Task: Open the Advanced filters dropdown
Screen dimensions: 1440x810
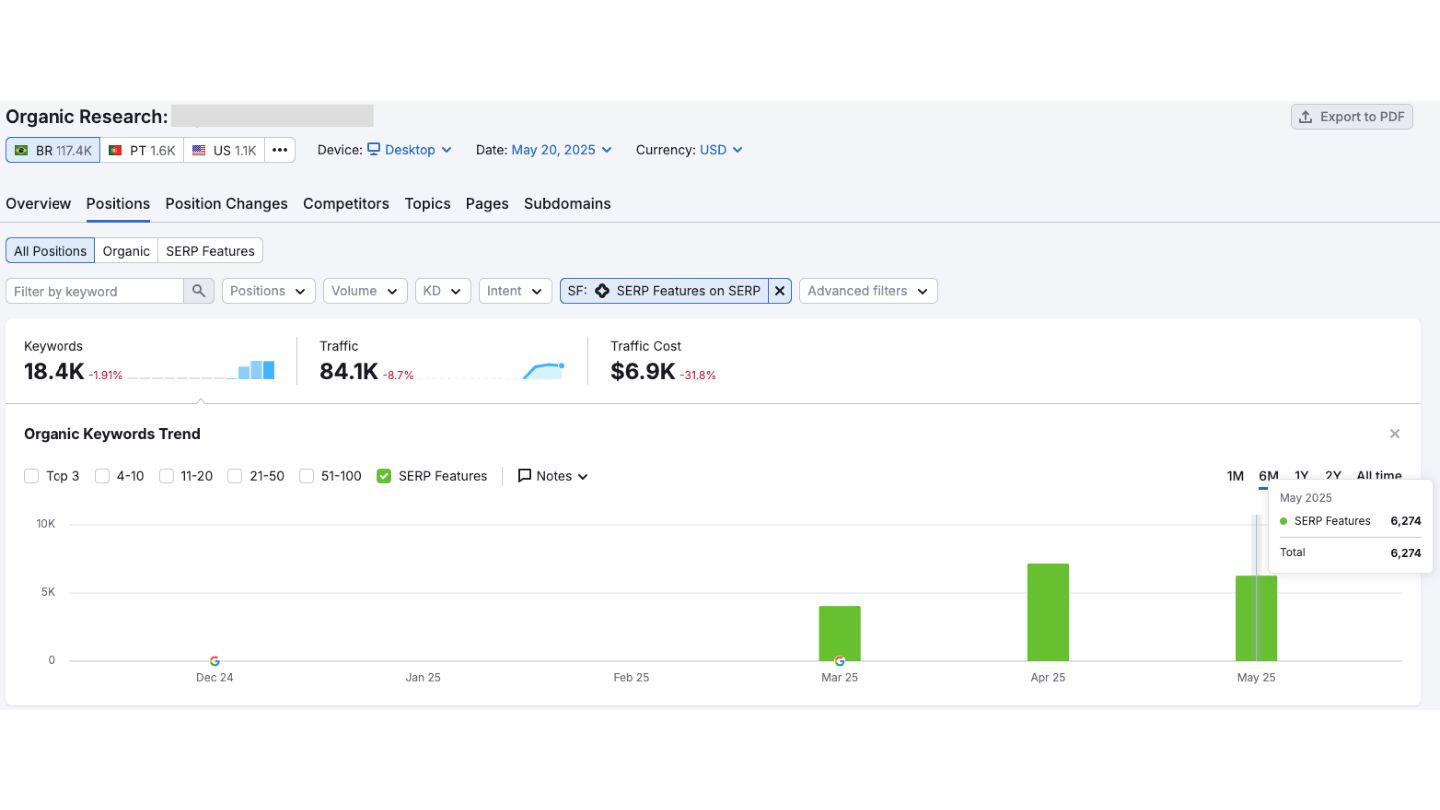Action: click(x=867, y=291)
